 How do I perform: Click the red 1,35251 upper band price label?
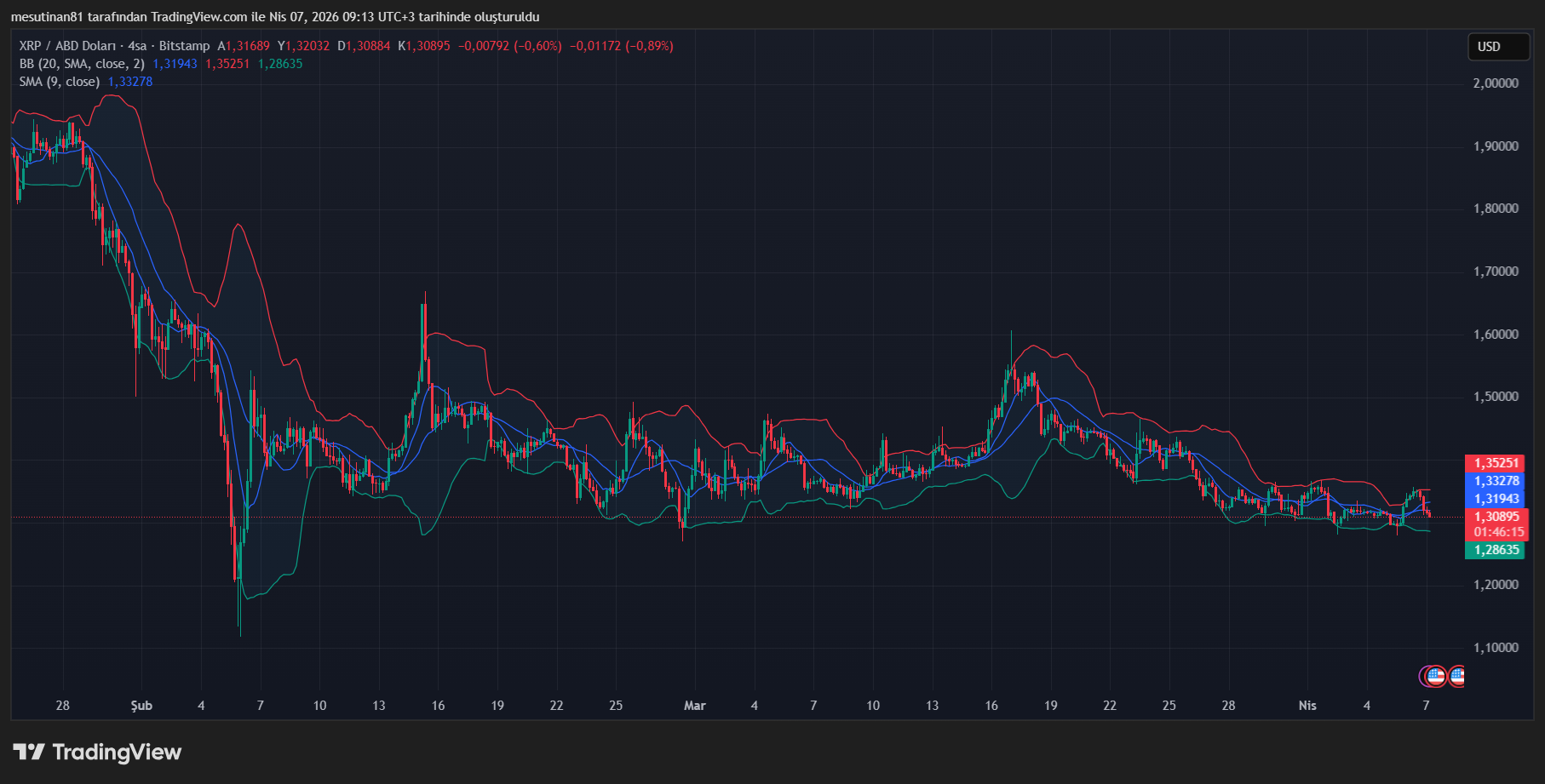click(1496, 463)
